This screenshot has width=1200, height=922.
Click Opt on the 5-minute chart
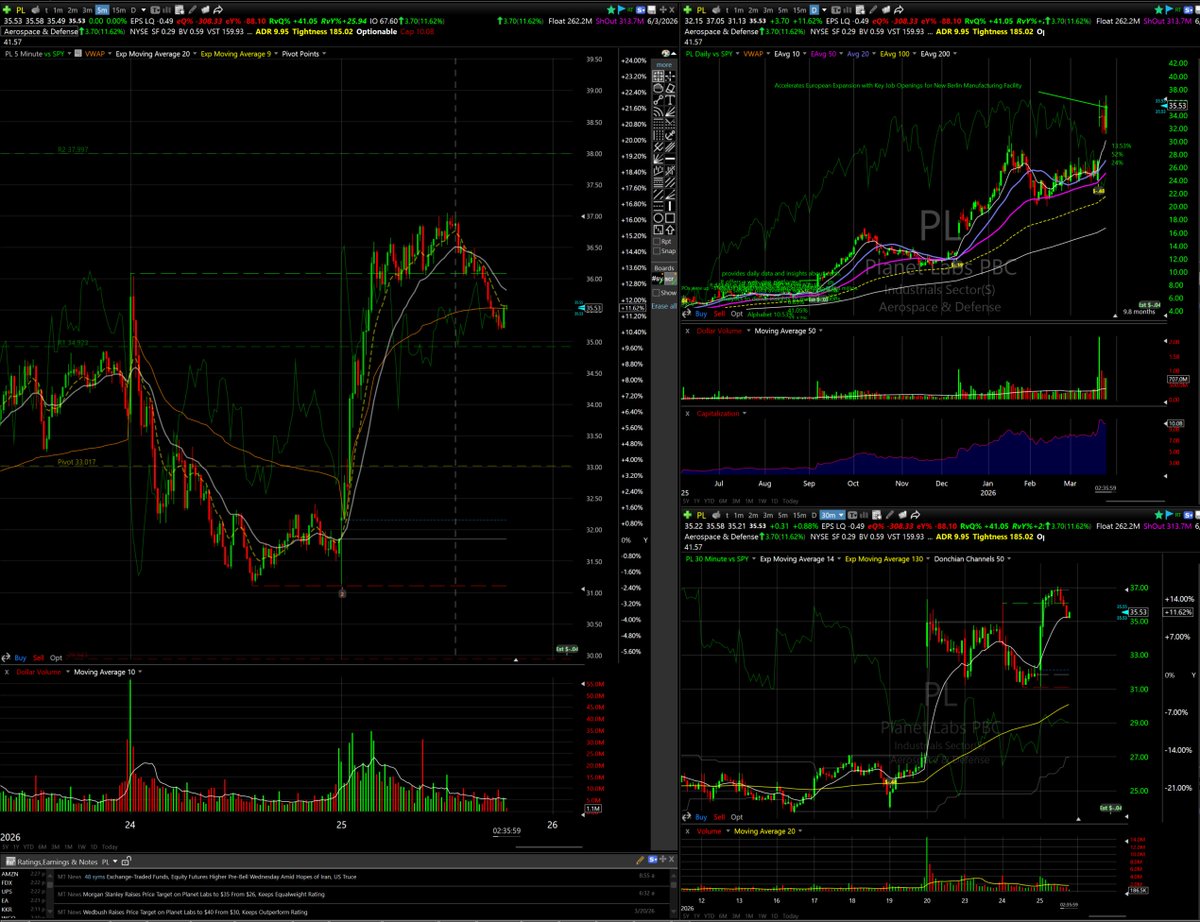pyautogui.click(x=56, y=658)
